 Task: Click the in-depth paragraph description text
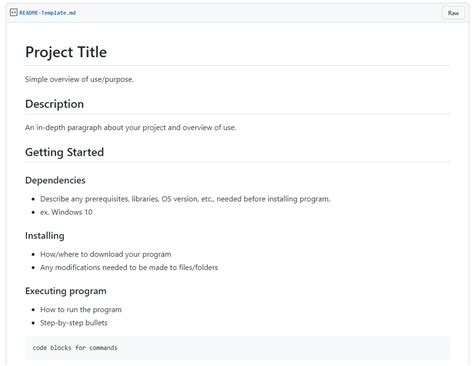(130, 128)
